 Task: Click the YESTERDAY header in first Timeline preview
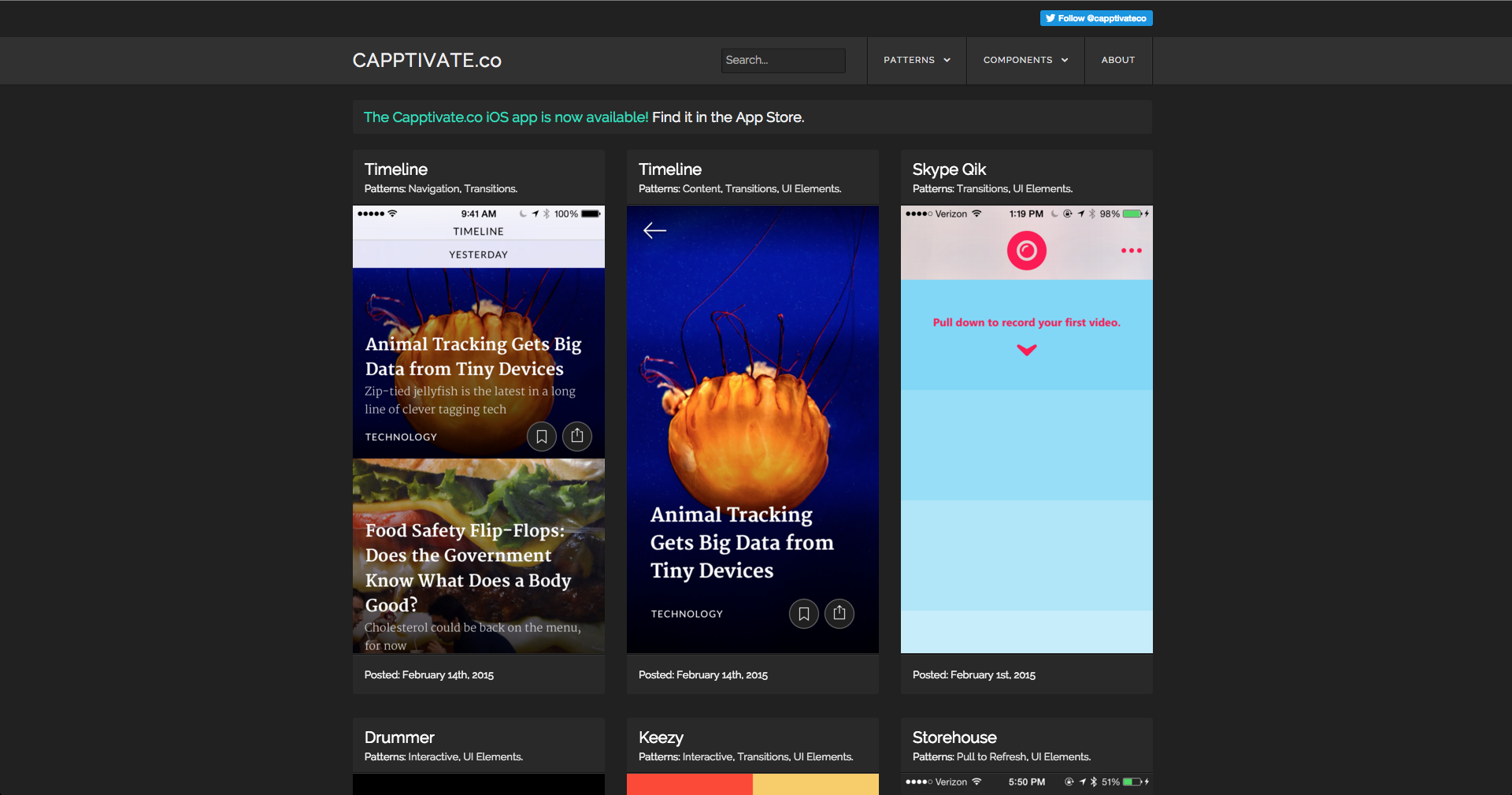pyautogui.click(x=479, y=254)
